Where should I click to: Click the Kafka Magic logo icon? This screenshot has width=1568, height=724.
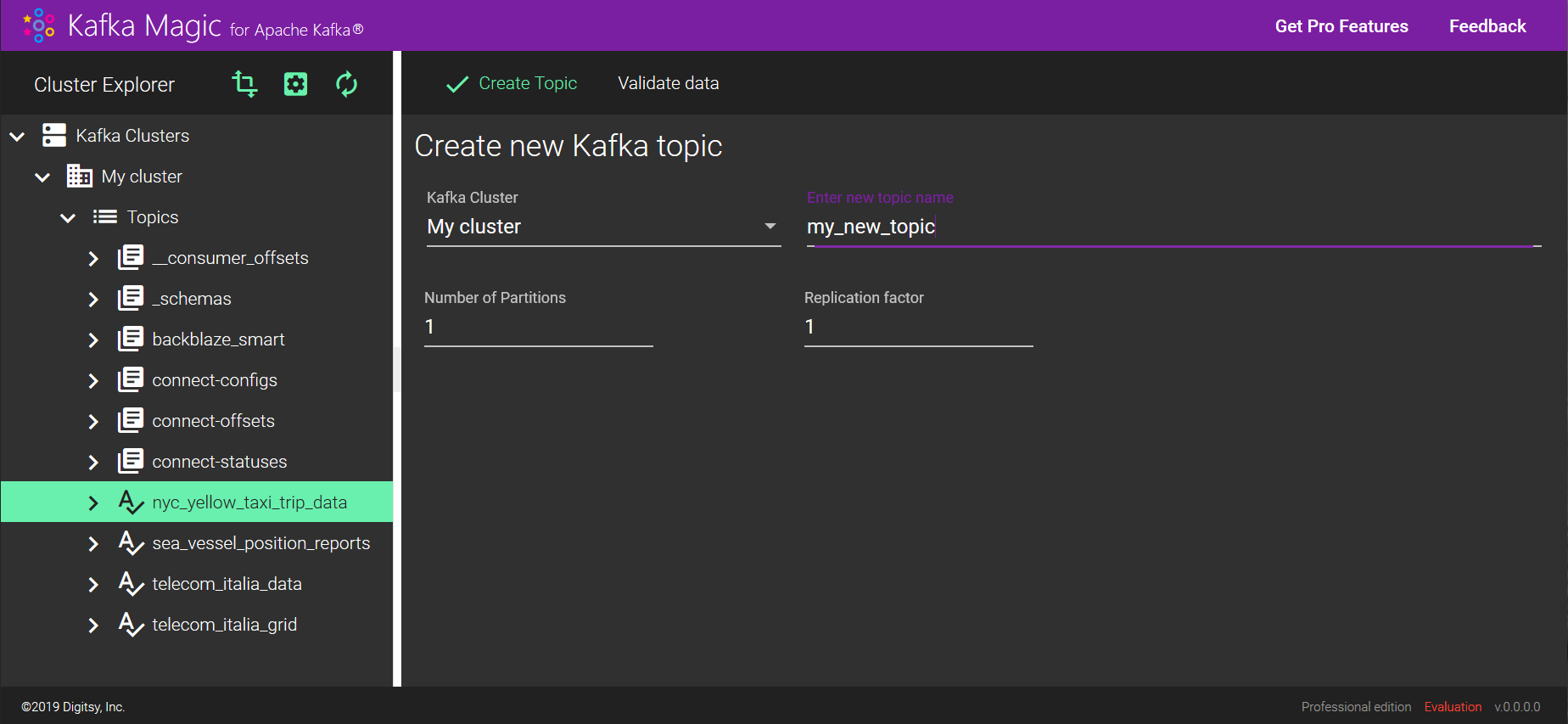(x=39, y=25)
